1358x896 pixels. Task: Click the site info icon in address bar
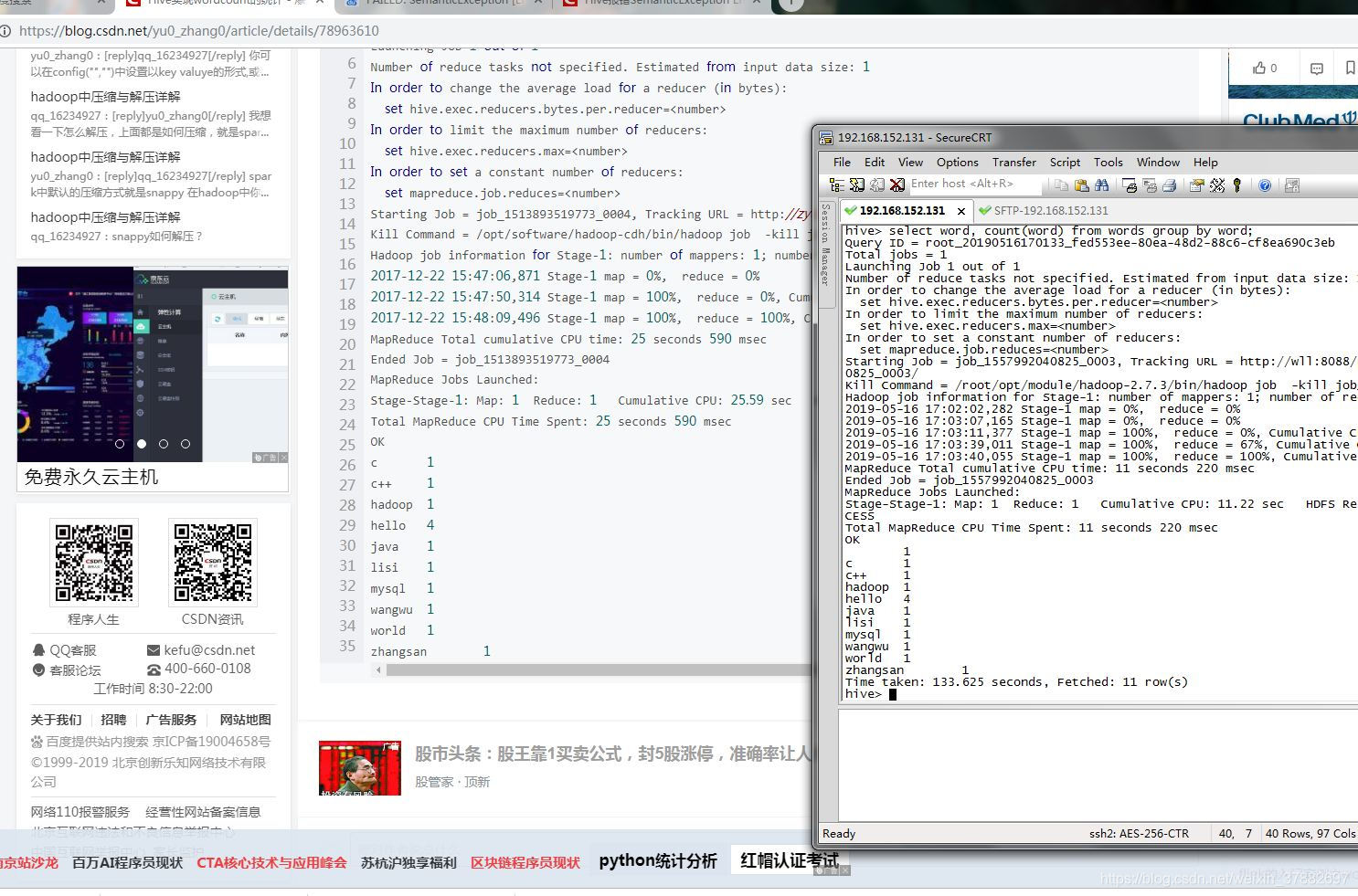pos(5,30)
